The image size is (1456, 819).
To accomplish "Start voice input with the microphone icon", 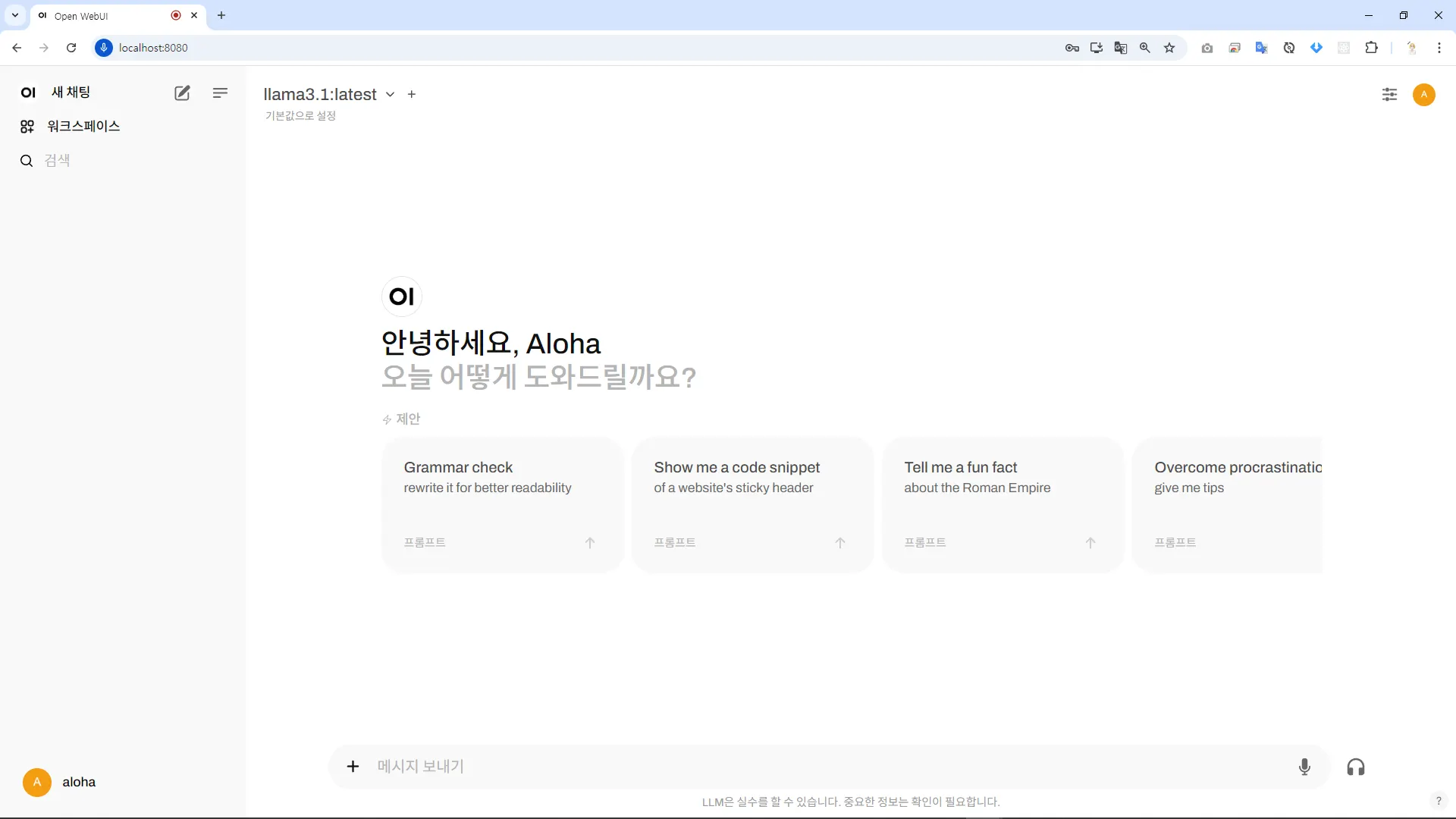I will [1304, 767].
